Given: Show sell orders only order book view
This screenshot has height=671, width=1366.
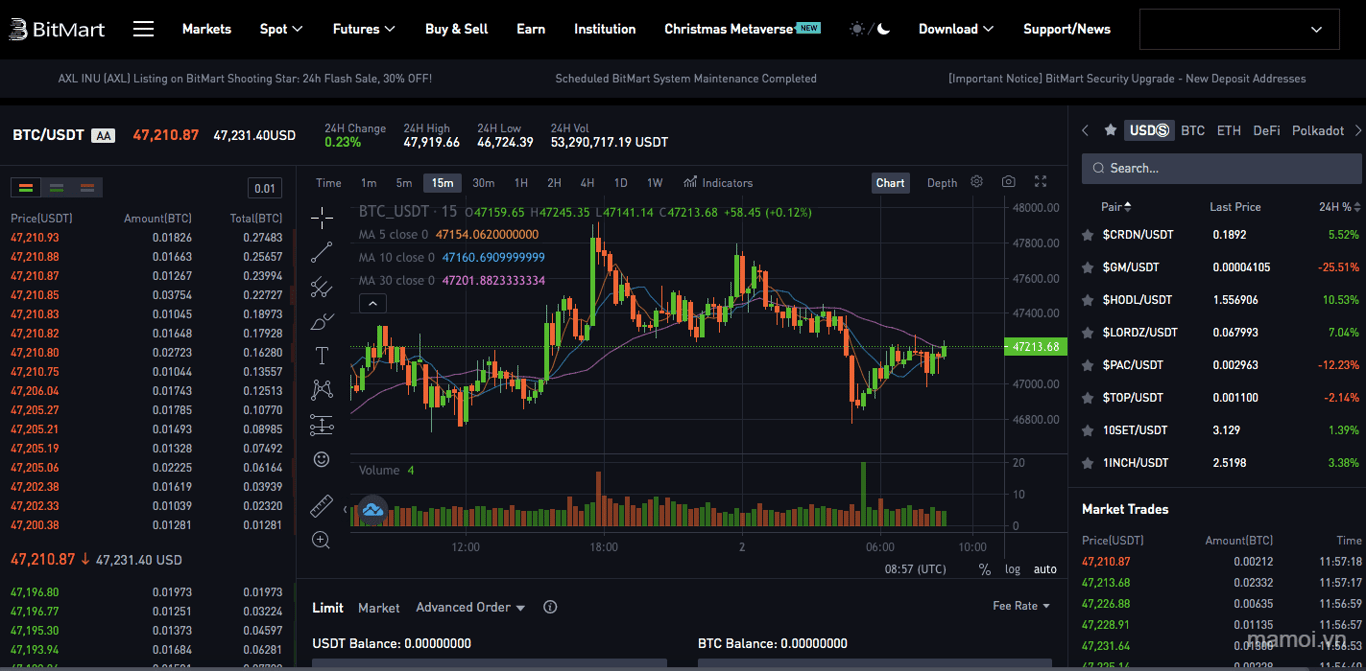Looking at the screenshot, I should tap(87, 188).
